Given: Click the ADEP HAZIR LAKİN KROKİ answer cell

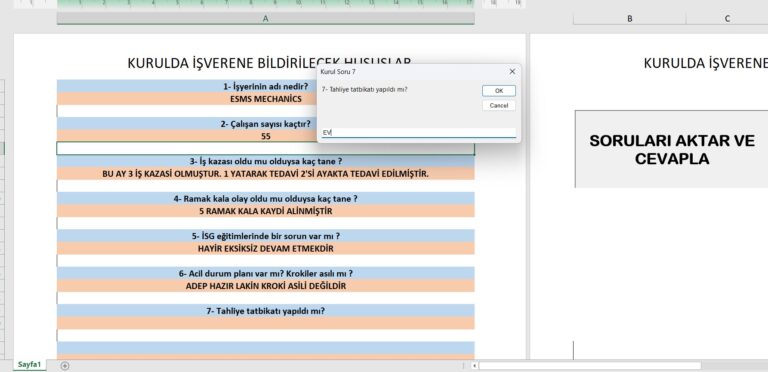Looking at the screenshot, I should click(x=265, y=285).
